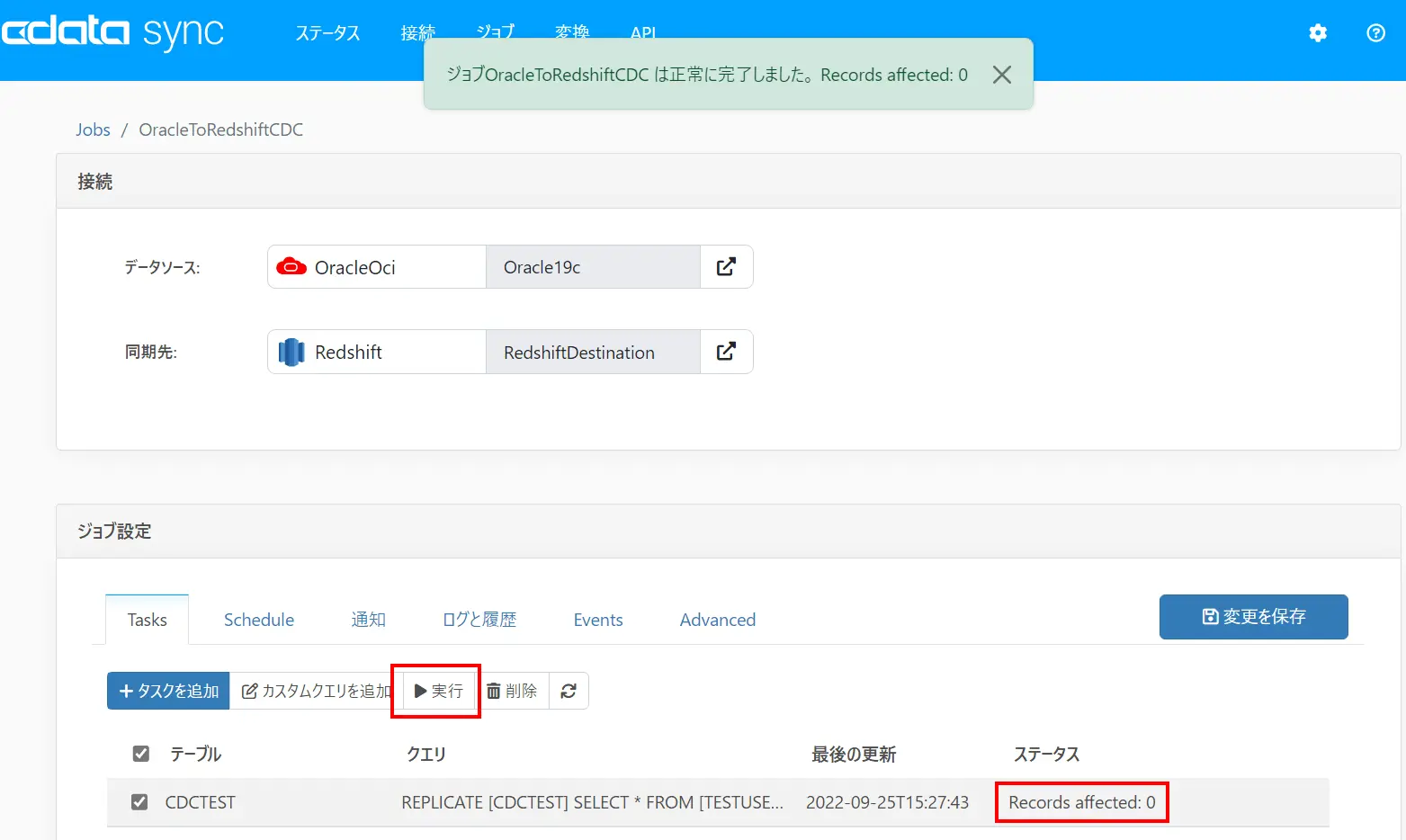1406x840 pixels.
Task: Click the ステータス column header
Action: pyautogui.click(x=1047, y=754)
